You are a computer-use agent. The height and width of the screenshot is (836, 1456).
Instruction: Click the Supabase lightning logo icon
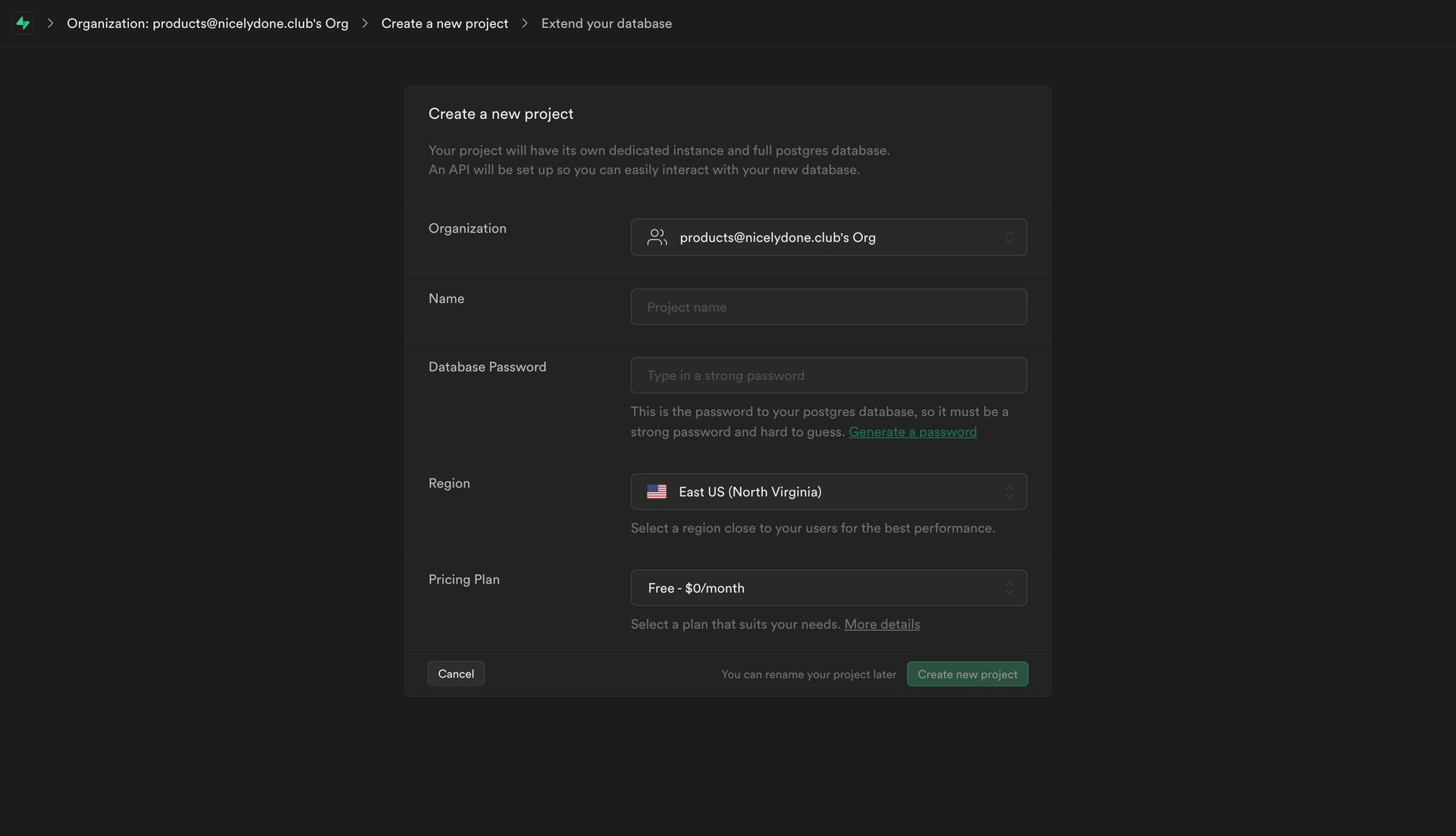pos(23,23)
